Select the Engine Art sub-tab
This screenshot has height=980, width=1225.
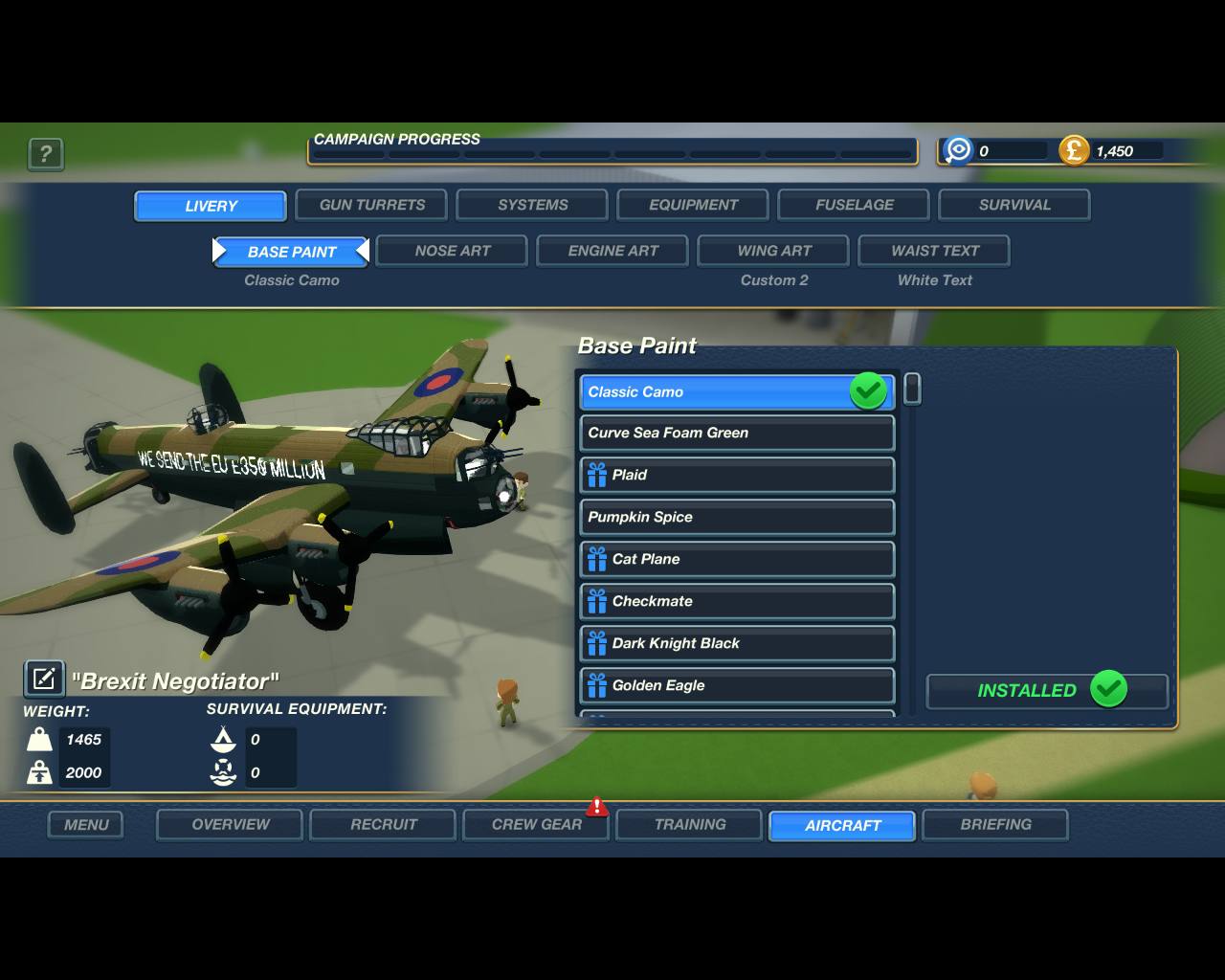[x=612, y=251]
